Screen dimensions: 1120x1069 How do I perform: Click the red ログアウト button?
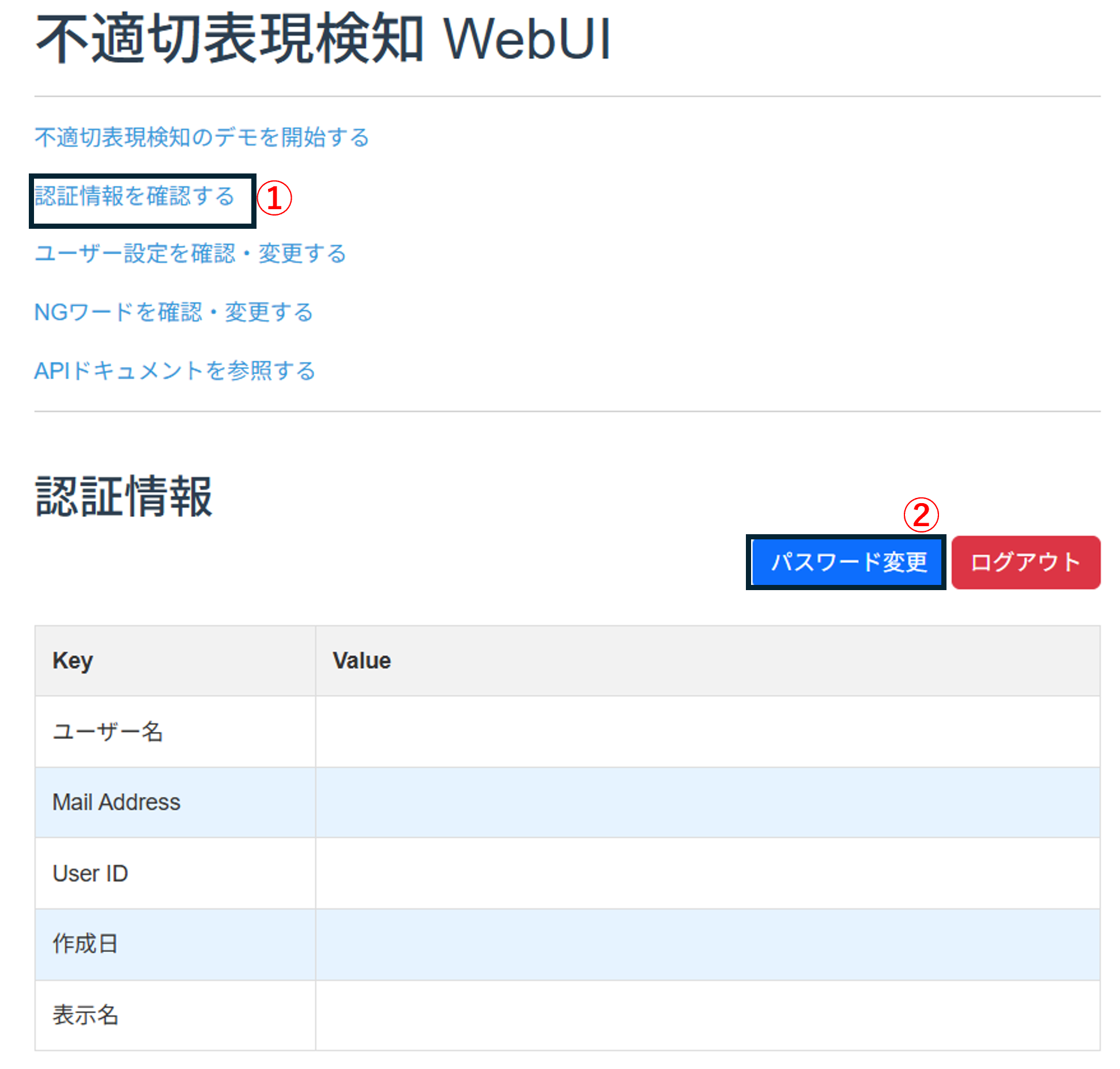(1025, 562)
